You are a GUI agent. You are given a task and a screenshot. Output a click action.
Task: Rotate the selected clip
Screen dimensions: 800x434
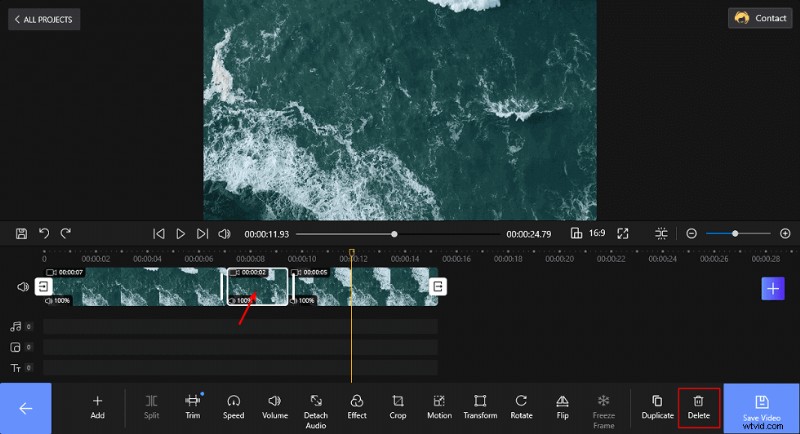coord(521,407)
